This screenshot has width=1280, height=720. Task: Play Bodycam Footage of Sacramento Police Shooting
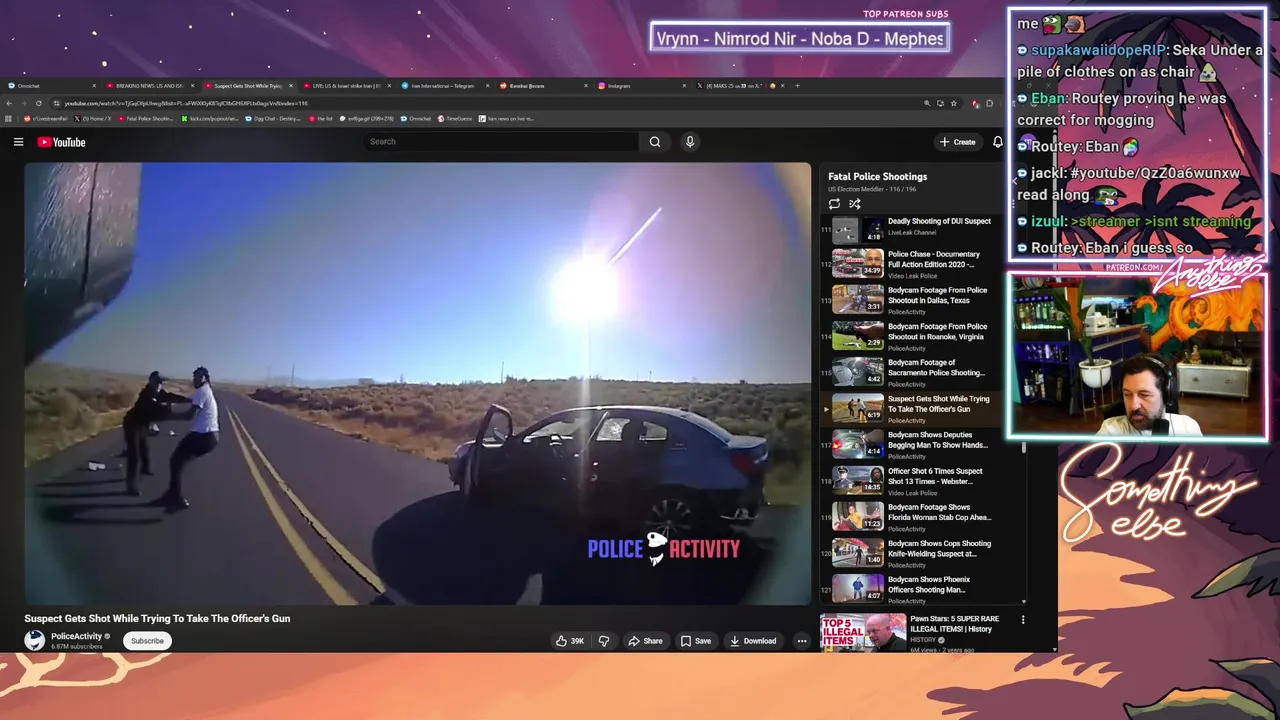pyautogui.click(x=925, y=372)
